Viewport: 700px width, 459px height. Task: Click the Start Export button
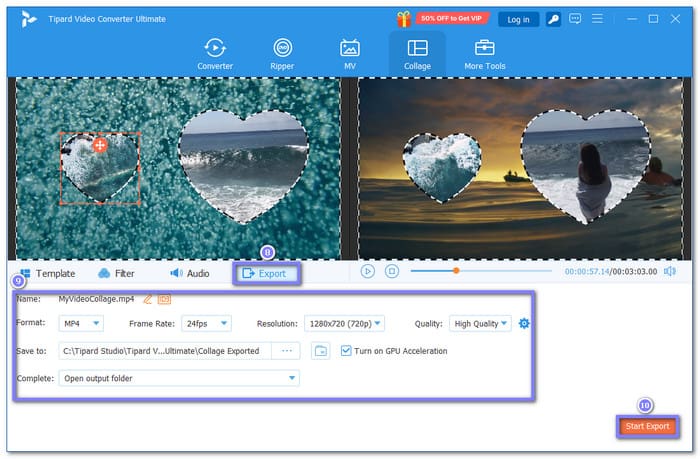coord(644,426)
